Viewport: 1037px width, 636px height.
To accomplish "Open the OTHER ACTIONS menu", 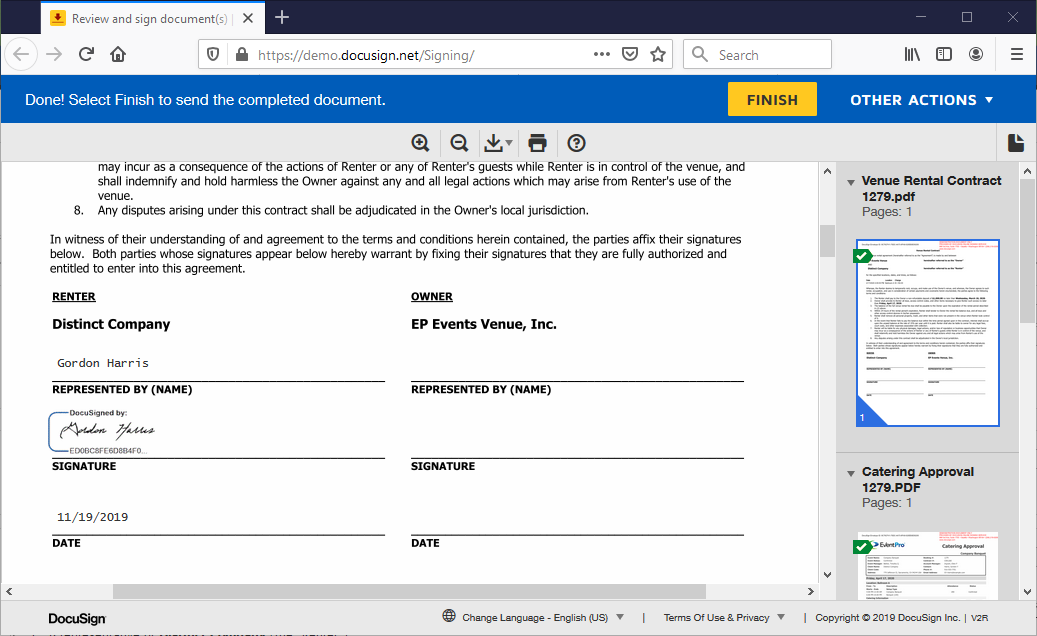I will (x=921, y=100).
